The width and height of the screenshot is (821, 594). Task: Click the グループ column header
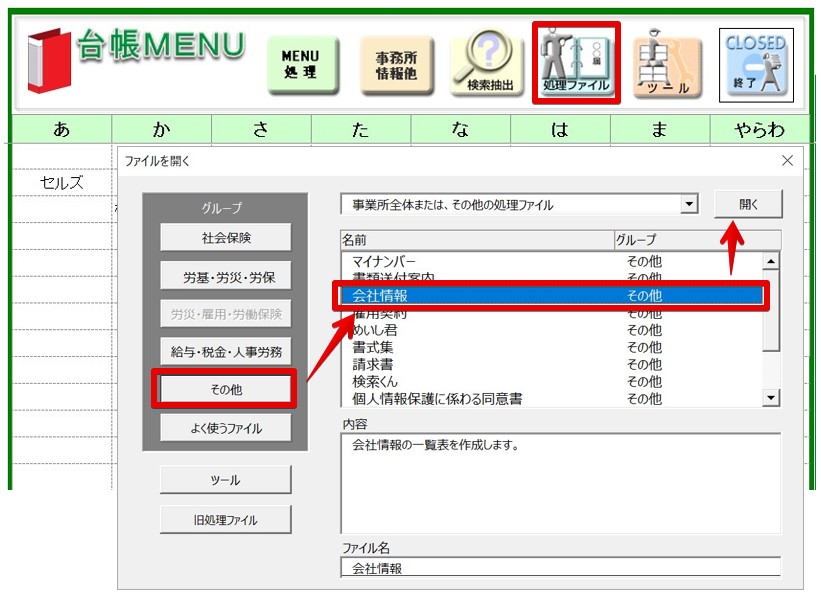click(x=697, y=240)
